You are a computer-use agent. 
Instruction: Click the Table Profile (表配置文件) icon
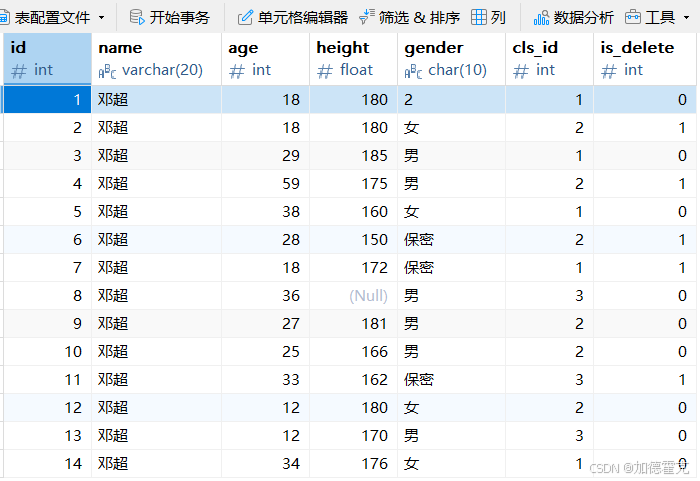4,17
